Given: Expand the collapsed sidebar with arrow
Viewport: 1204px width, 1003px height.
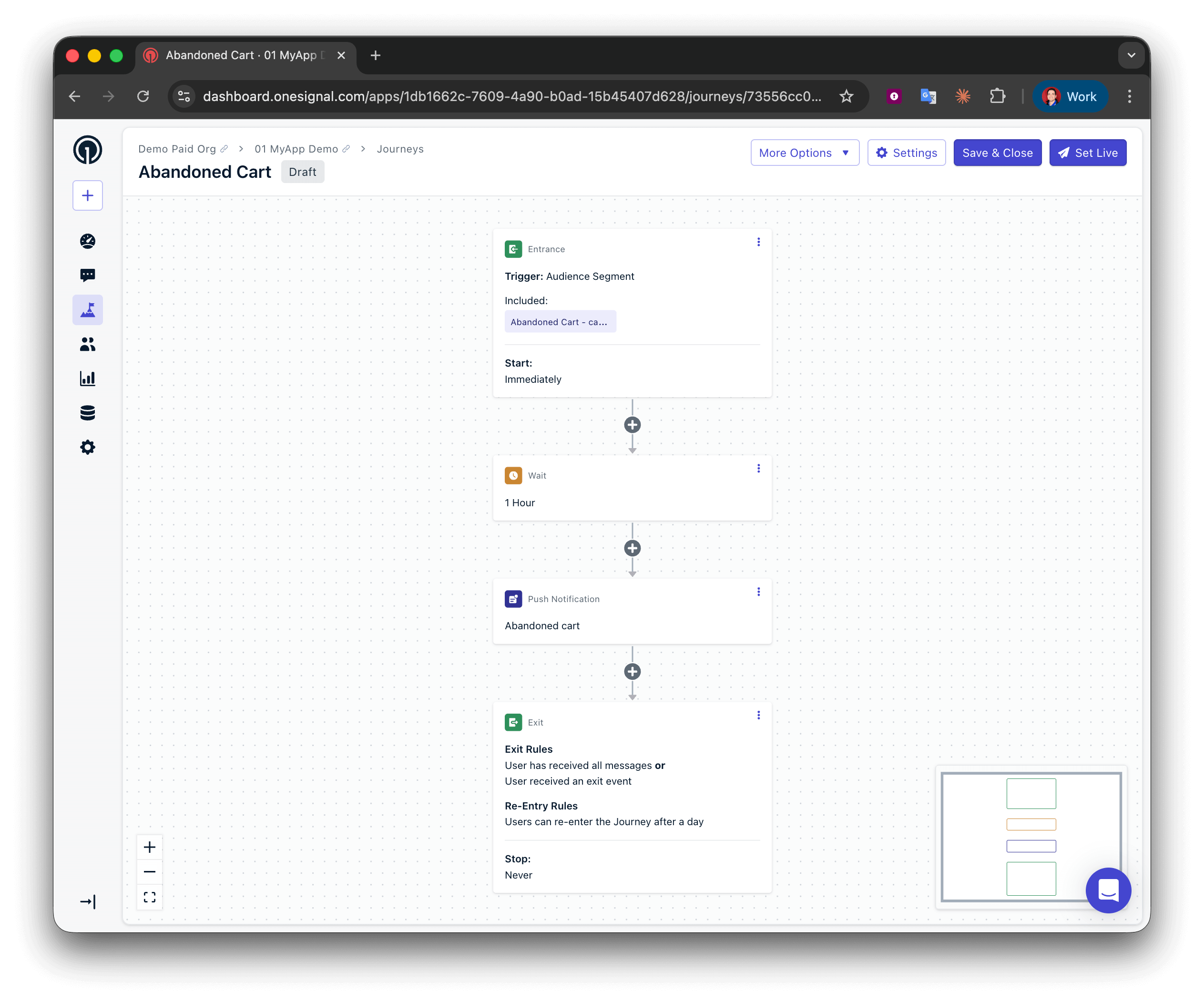Looking at the screenshot, I should pyautogui.click(x=88, y=901).
